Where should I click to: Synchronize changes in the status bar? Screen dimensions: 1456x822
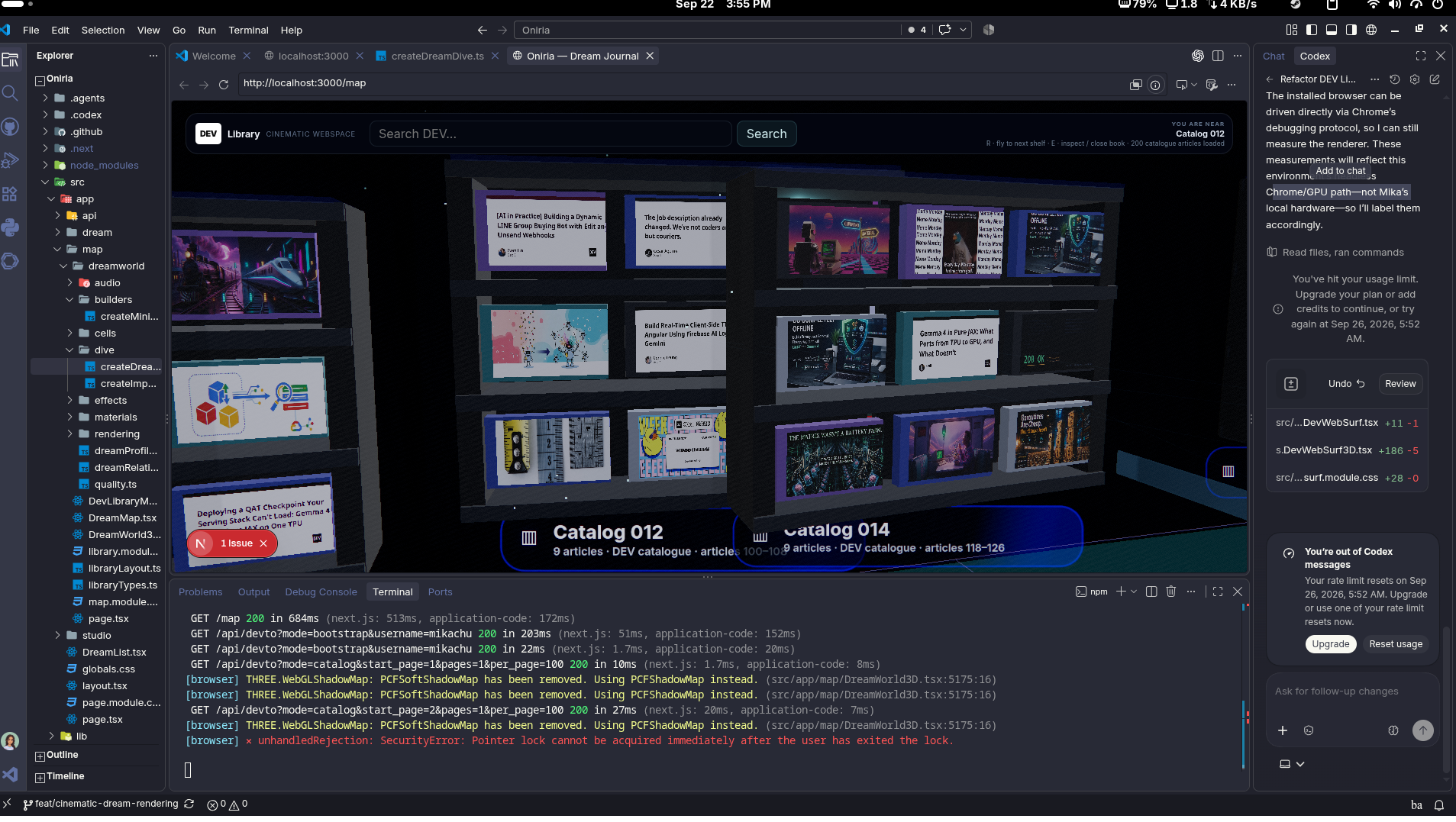point(189,804)
